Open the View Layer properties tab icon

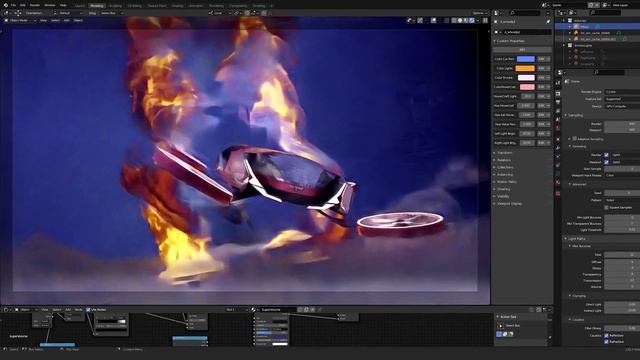558,111
